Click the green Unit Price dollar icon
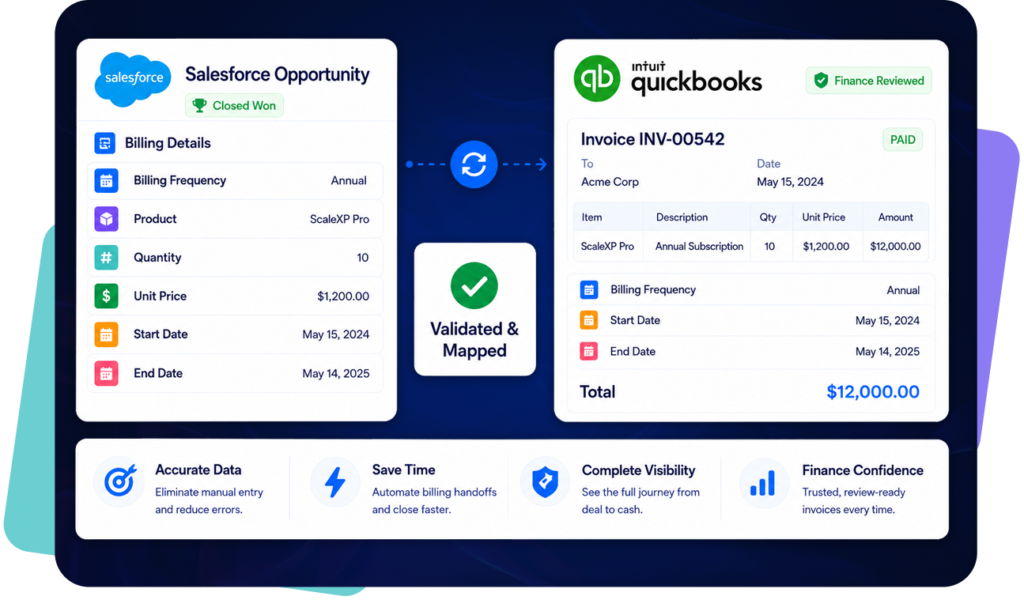 pyautogui.click(x=106, y=296)
